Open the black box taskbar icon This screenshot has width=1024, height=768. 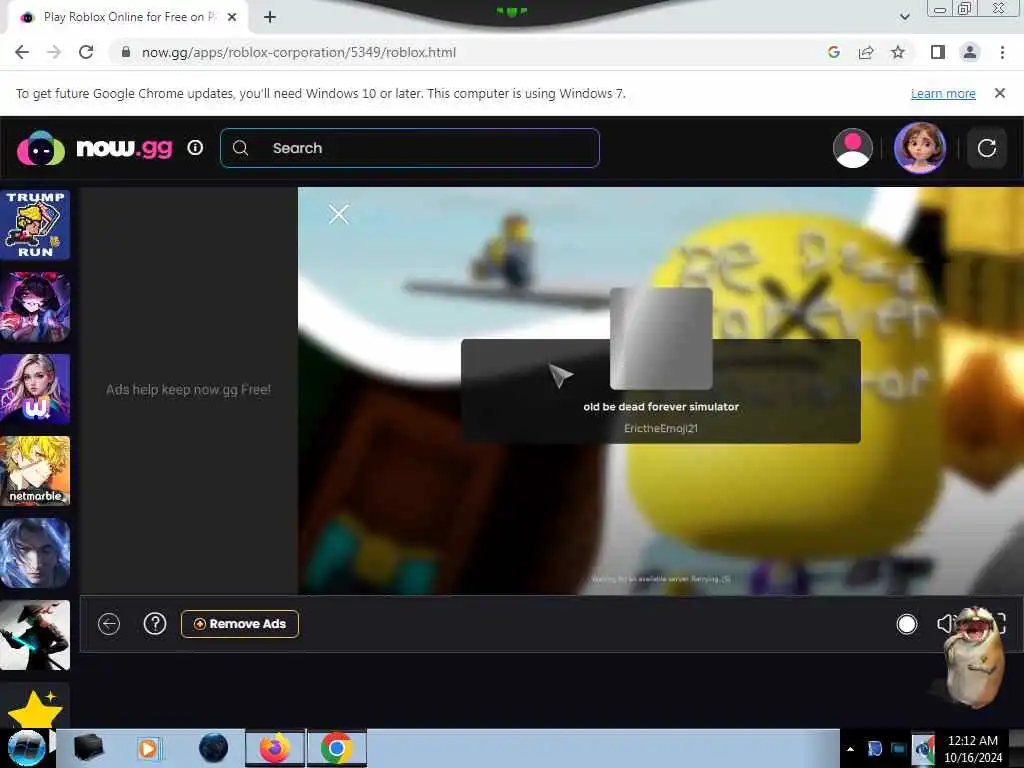pos(89,748)
